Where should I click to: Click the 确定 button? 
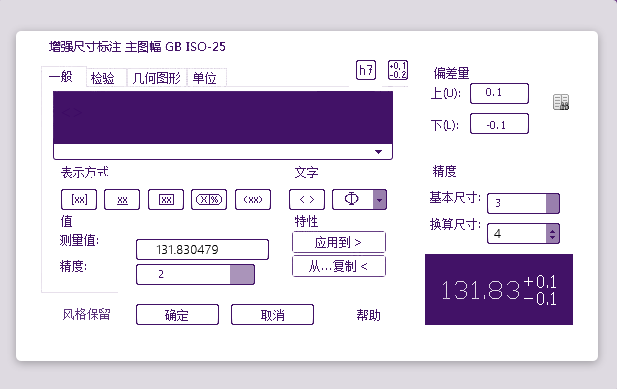(177, 315)
